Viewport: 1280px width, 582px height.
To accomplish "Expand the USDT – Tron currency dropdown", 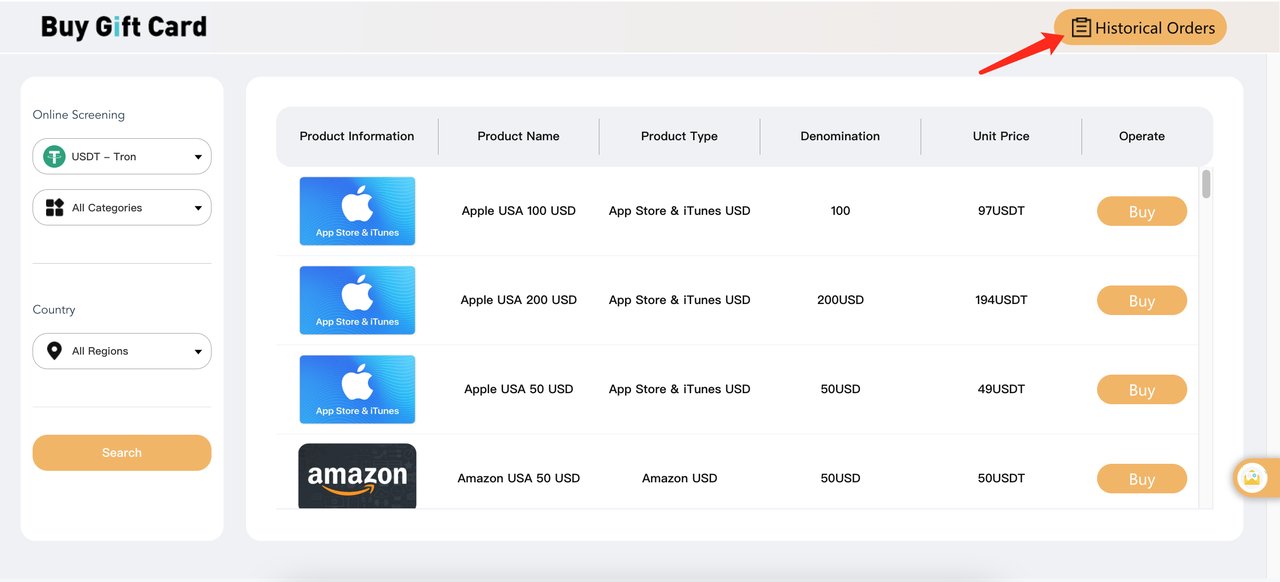I will click(197, 157).
